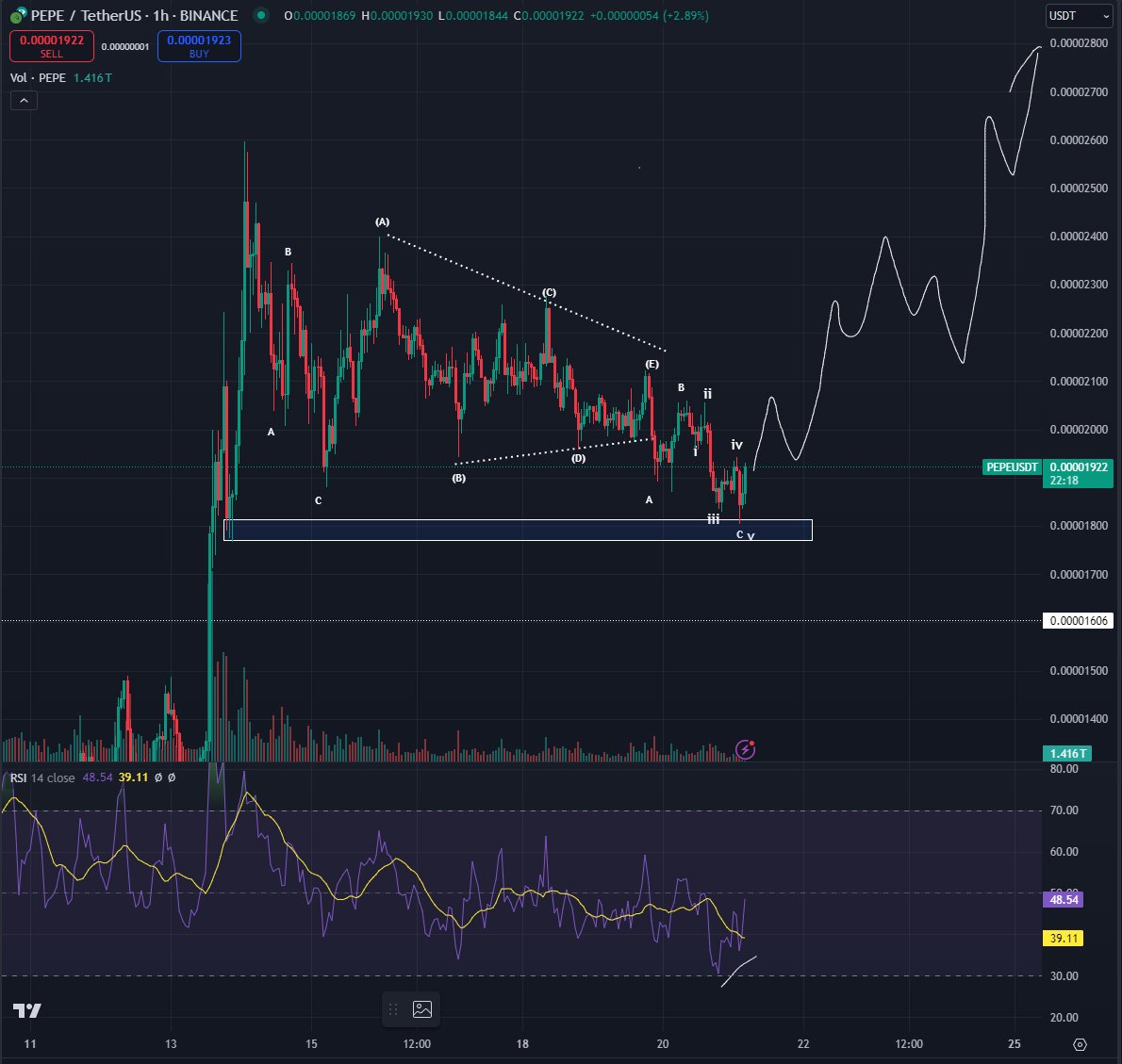The width and height of the screenshot is (1122, 1064).
Task: Click the Vol · PEPE indicator label
Action: point(38,78)
